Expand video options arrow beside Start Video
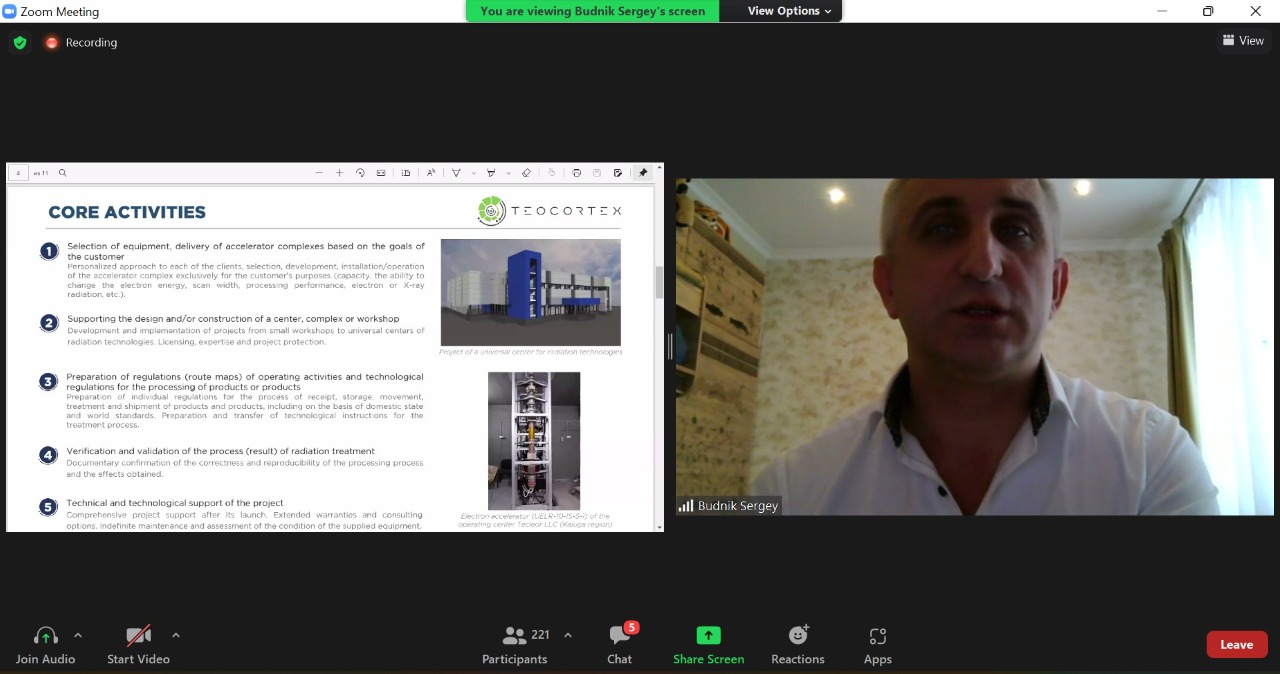Image resolution: width=1280 pixels, height=674 pixels. point(176,635)
